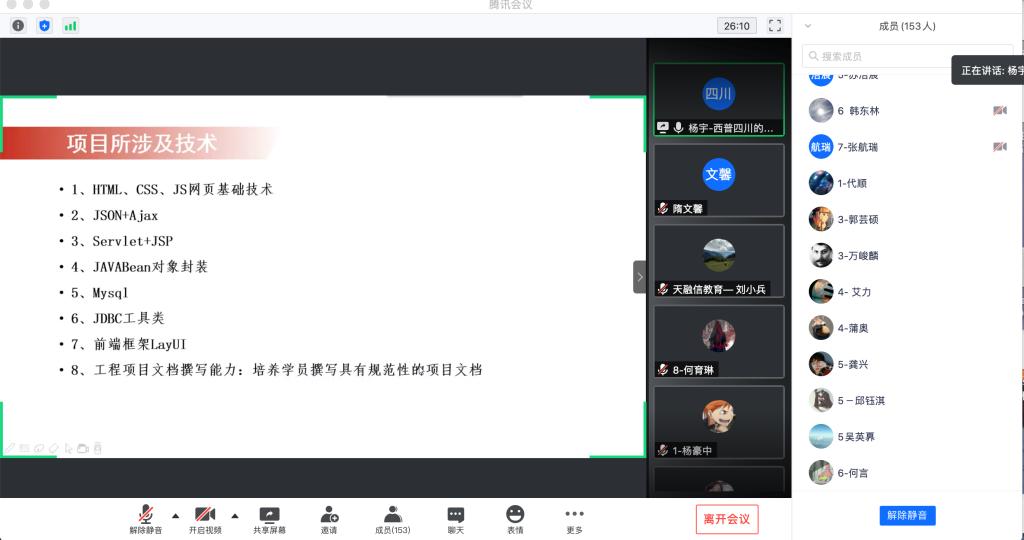
Task: Unmute the microphone in bottom toolbar
Action: coord(146,514)
